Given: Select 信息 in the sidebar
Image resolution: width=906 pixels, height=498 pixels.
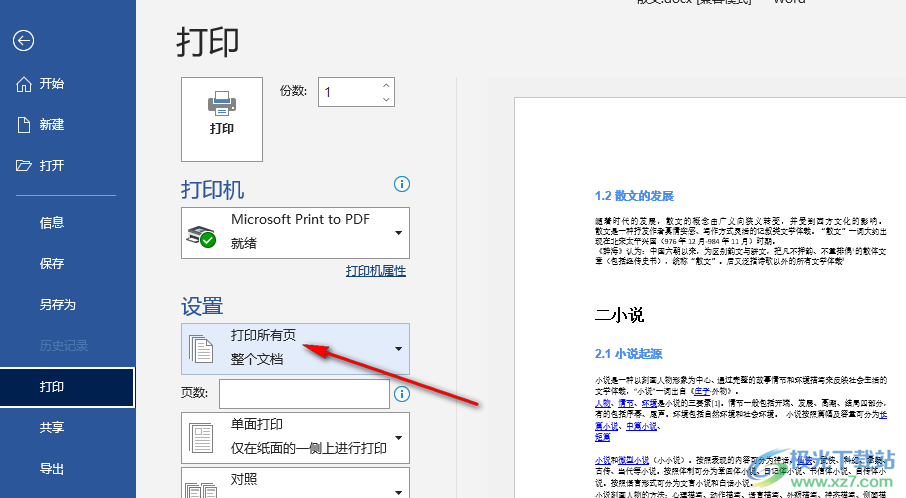Looking at the screenshot, I should tap(52, 223).
